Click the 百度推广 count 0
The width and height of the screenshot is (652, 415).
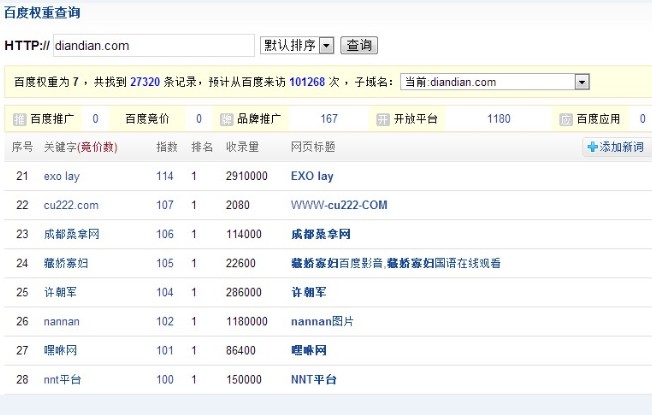point(96,119)
